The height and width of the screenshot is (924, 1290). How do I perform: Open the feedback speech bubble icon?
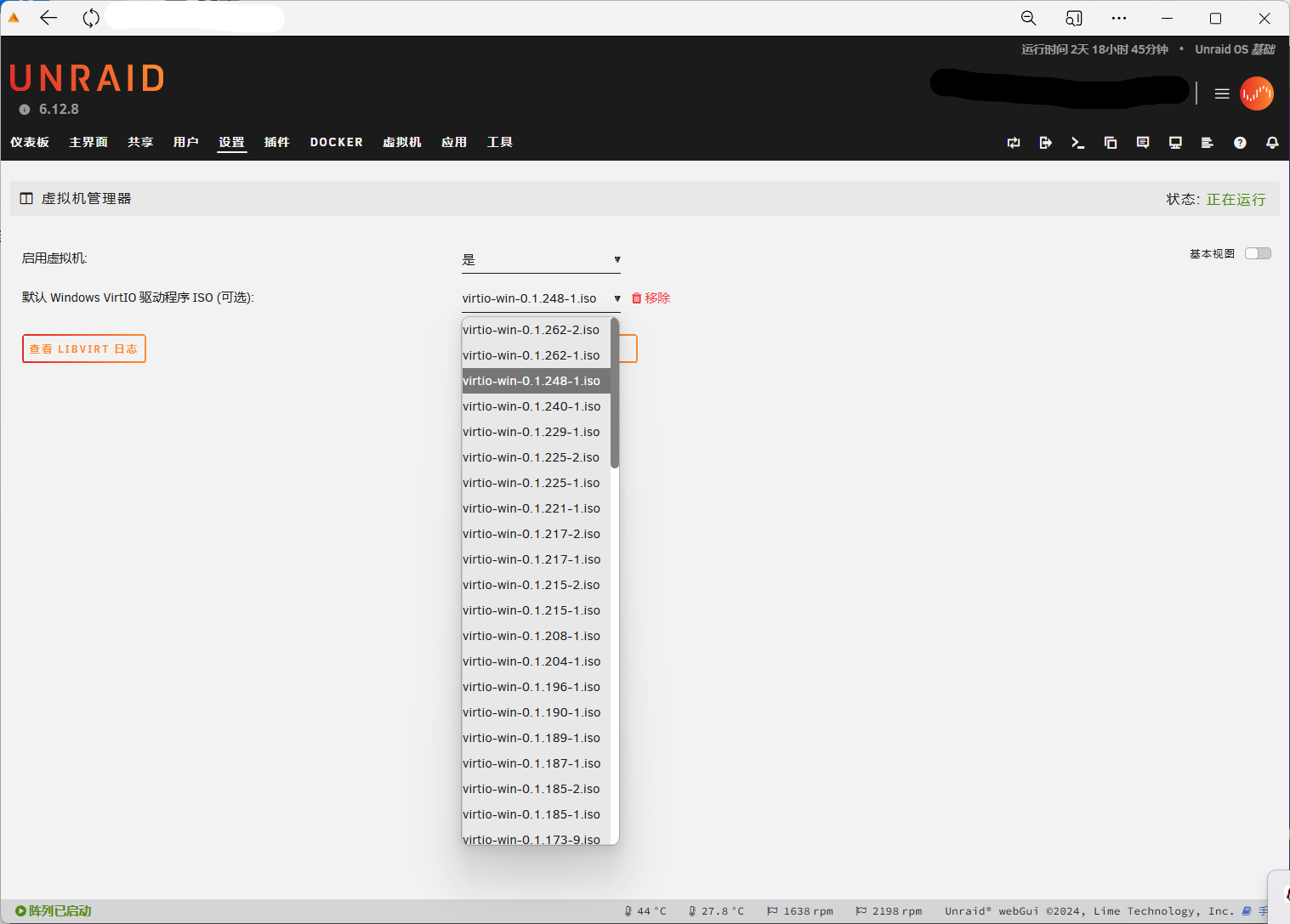[x=1142, y=143]
